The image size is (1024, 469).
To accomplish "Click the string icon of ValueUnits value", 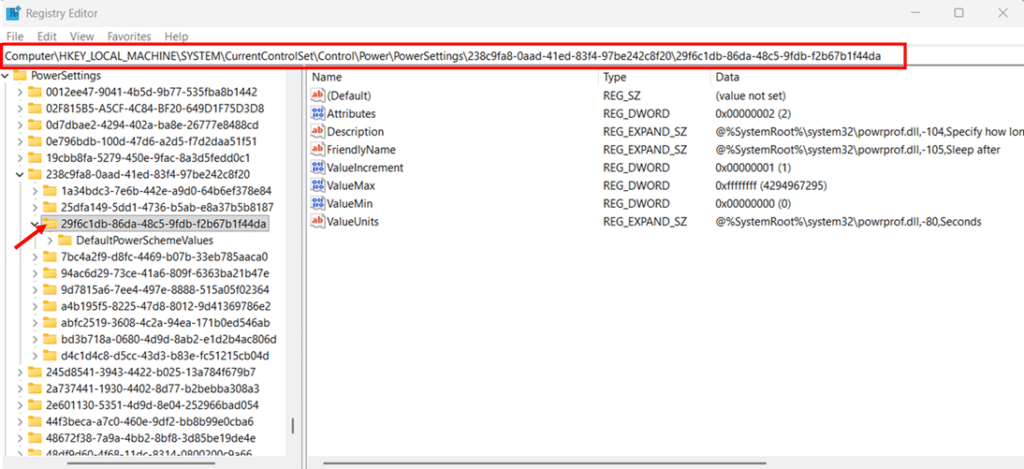I will tap(318, 221).
